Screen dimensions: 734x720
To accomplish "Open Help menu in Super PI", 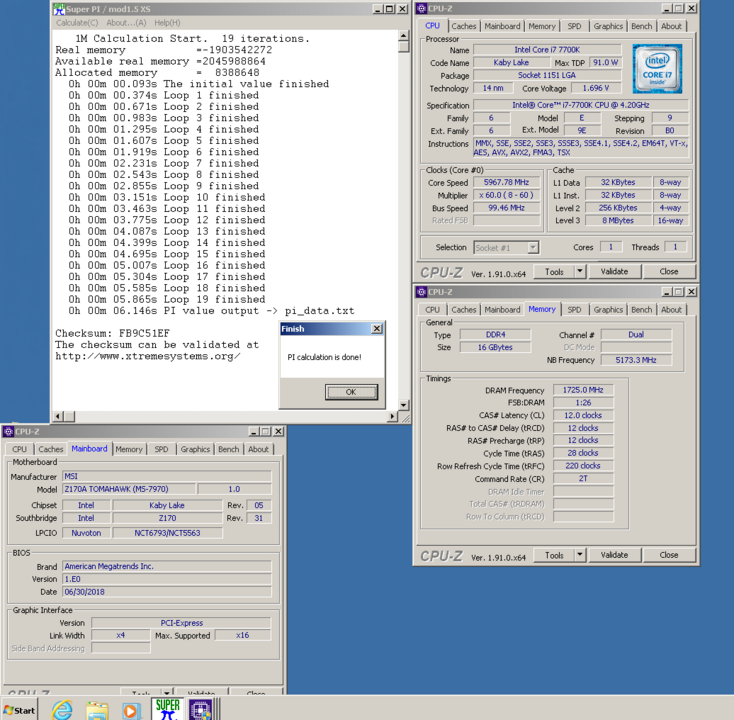I will pos(167,22).
